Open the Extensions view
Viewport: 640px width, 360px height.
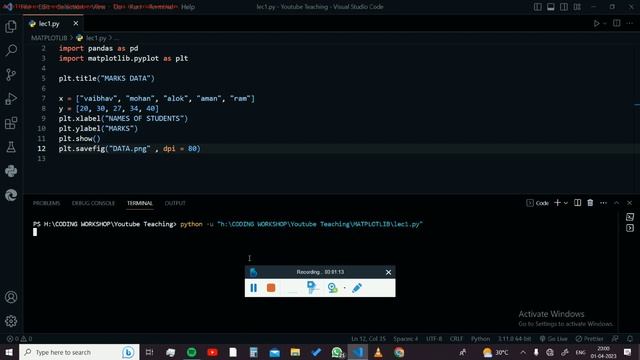coord(11,122)
